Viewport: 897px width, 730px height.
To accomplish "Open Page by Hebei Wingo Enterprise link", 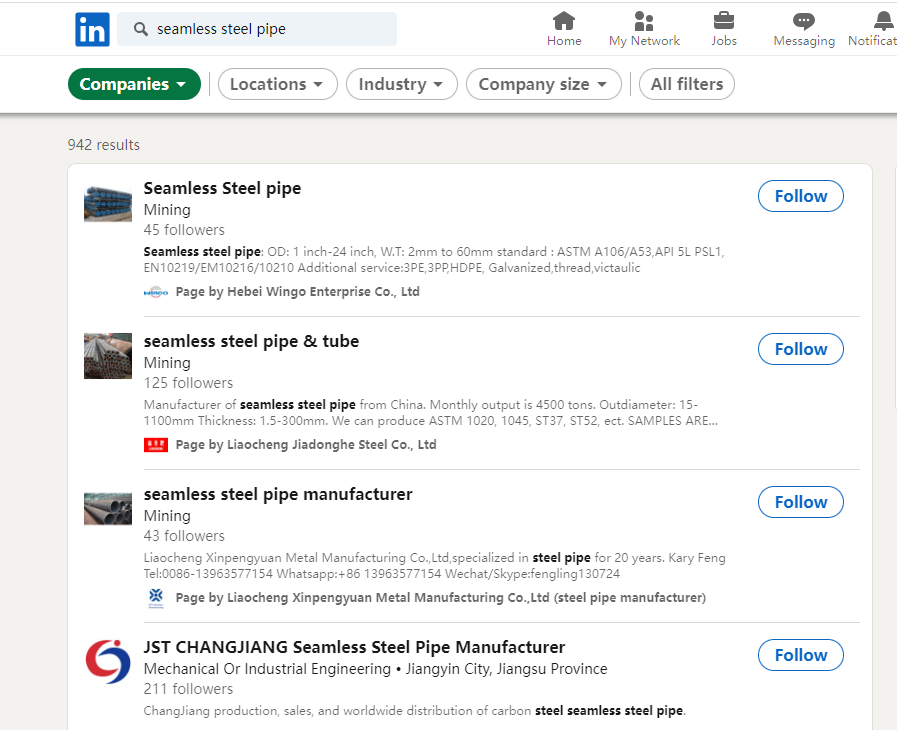I will click(297, 292).
